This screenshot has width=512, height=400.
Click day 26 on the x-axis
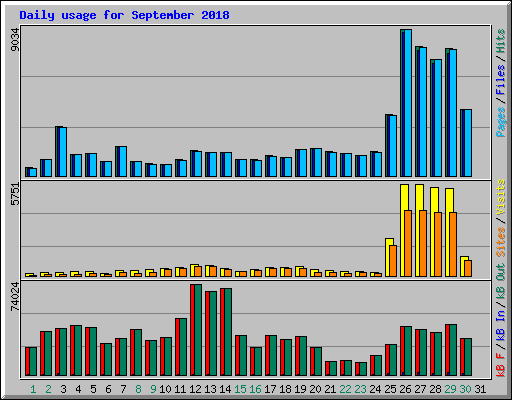(x=405, y=389)
